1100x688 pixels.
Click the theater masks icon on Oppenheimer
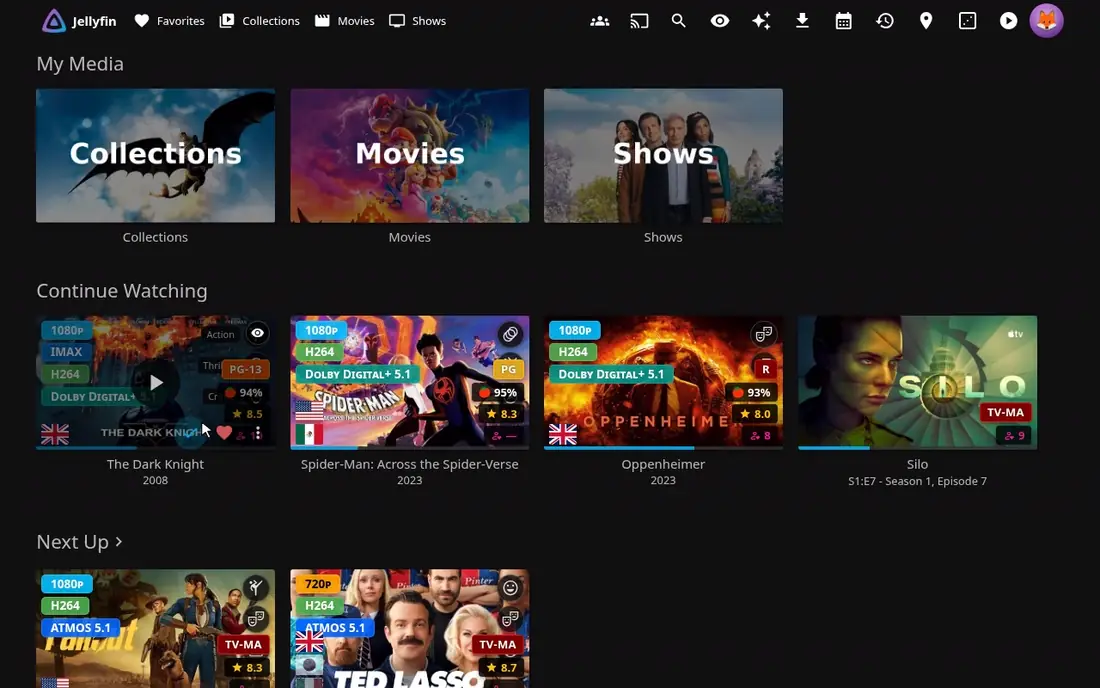(x=764, y=334)
